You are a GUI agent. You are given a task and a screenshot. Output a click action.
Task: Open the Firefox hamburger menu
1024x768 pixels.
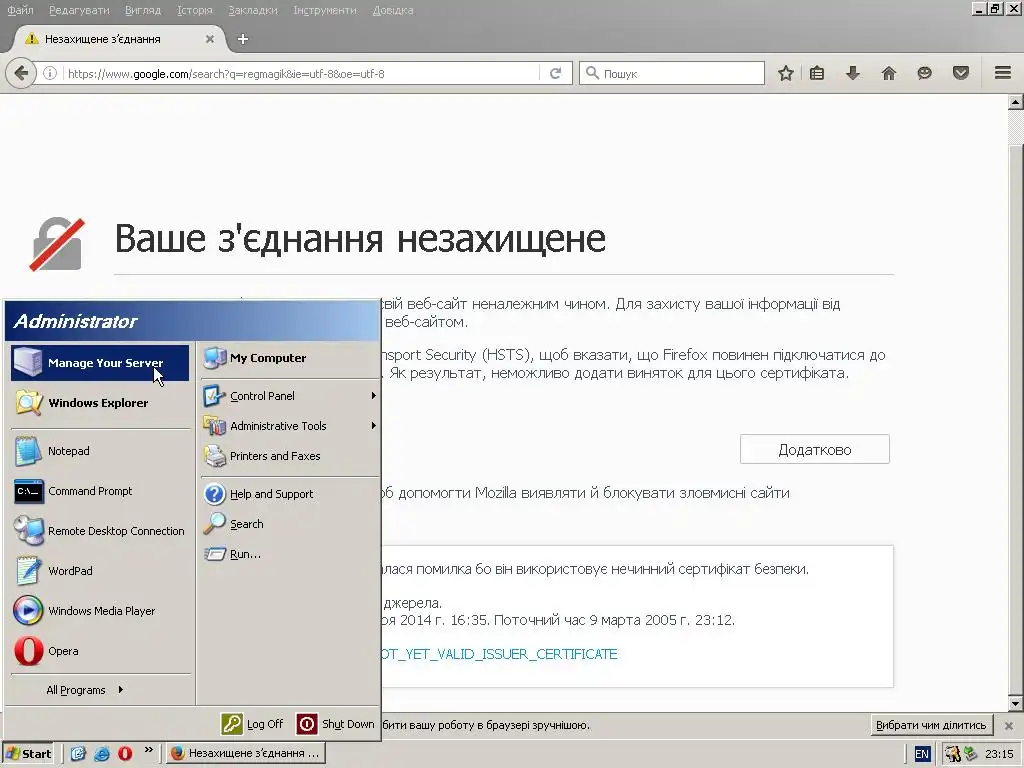1003,73
